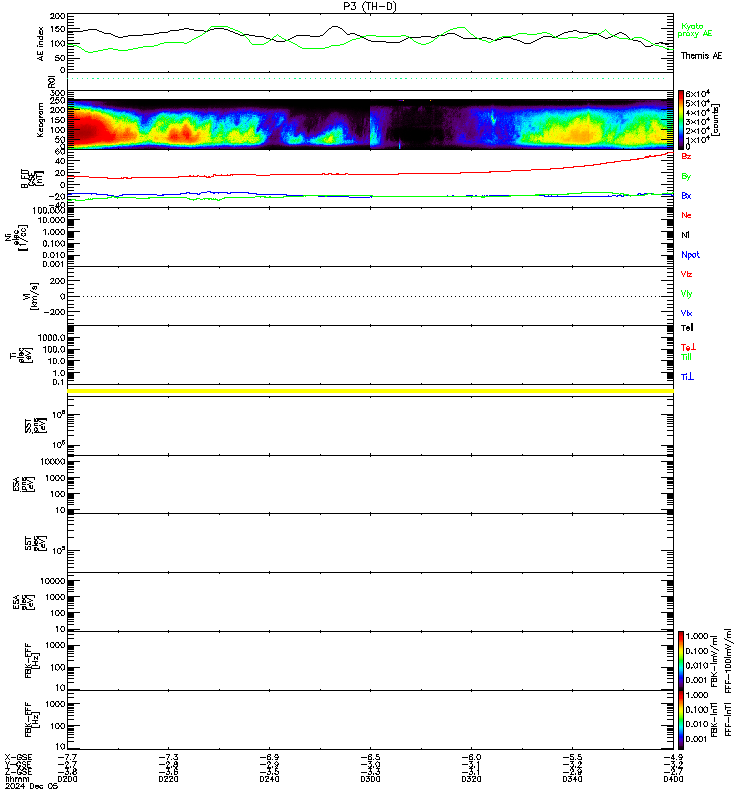
Task: Click the ESA elec [eV] axis label
Action: tap(23, 602)
